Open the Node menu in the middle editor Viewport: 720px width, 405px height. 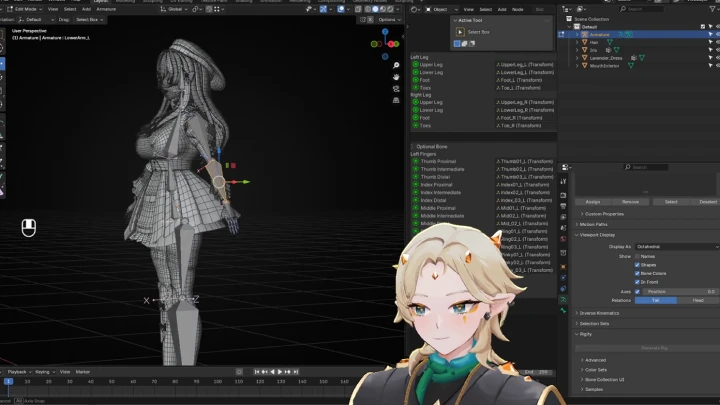pos(518,9)
